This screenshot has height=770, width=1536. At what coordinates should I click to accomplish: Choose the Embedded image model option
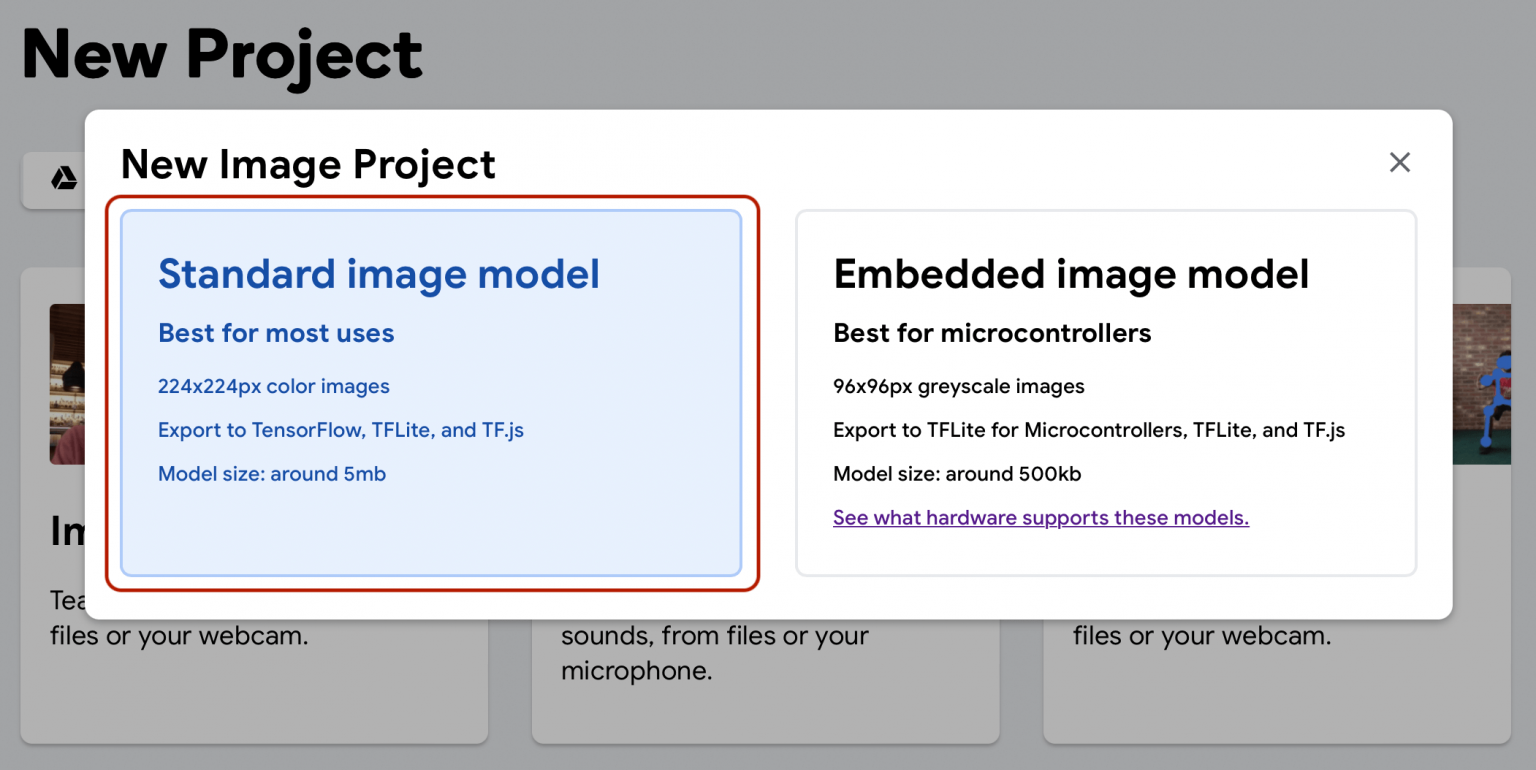pos(1105,393)
